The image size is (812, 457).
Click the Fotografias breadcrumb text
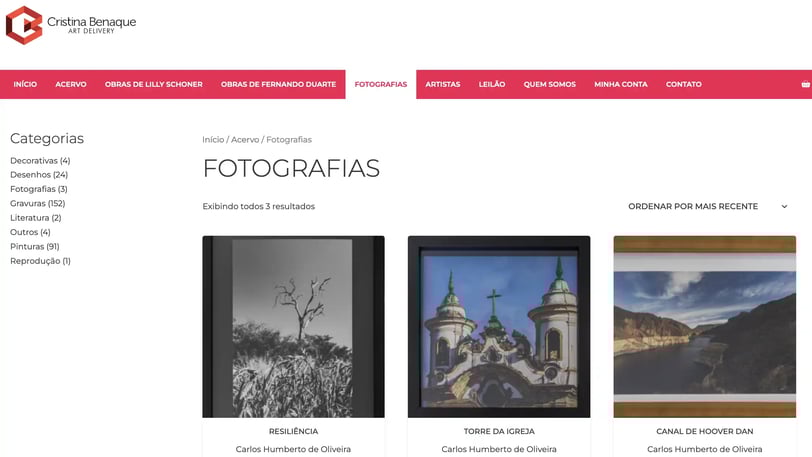tap(289, 140)
